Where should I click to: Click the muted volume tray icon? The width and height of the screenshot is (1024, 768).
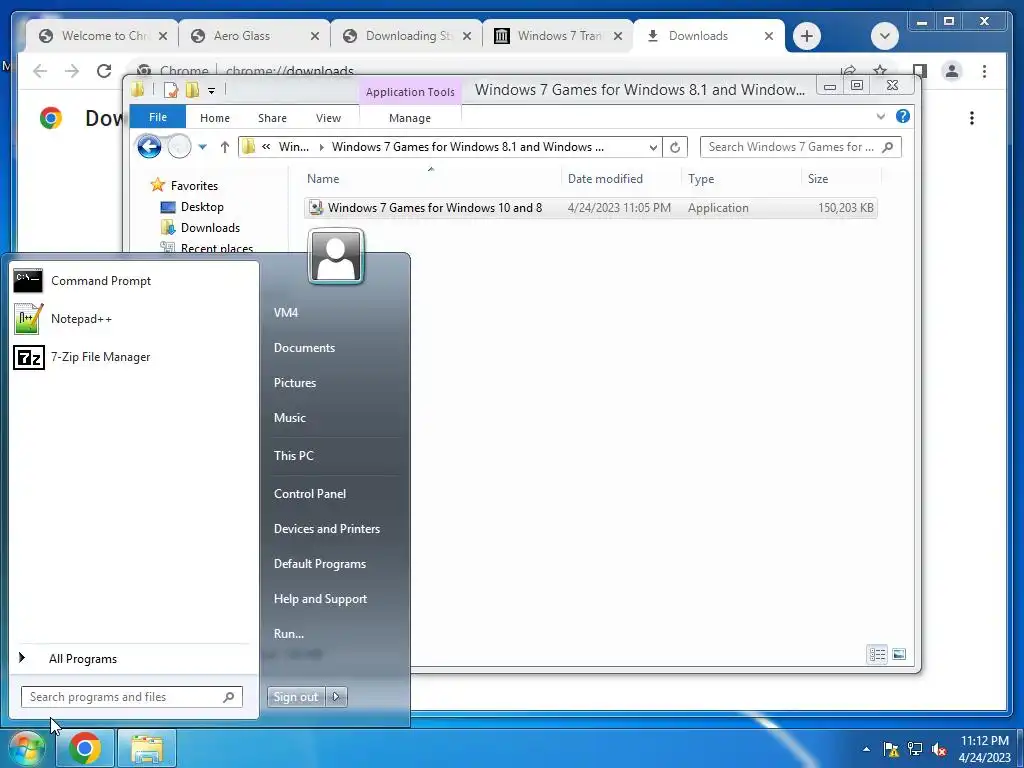tap(939, 749)
